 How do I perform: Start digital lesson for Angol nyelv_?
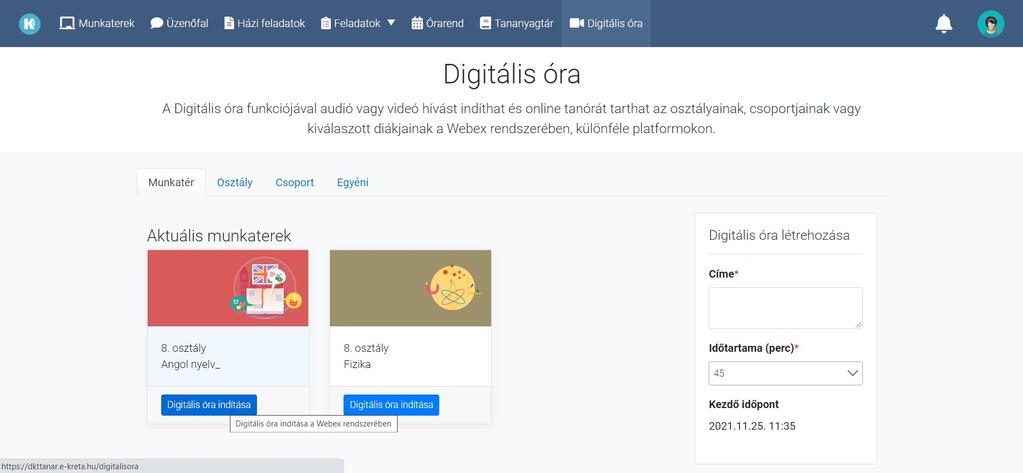click(x=209, y=404)
